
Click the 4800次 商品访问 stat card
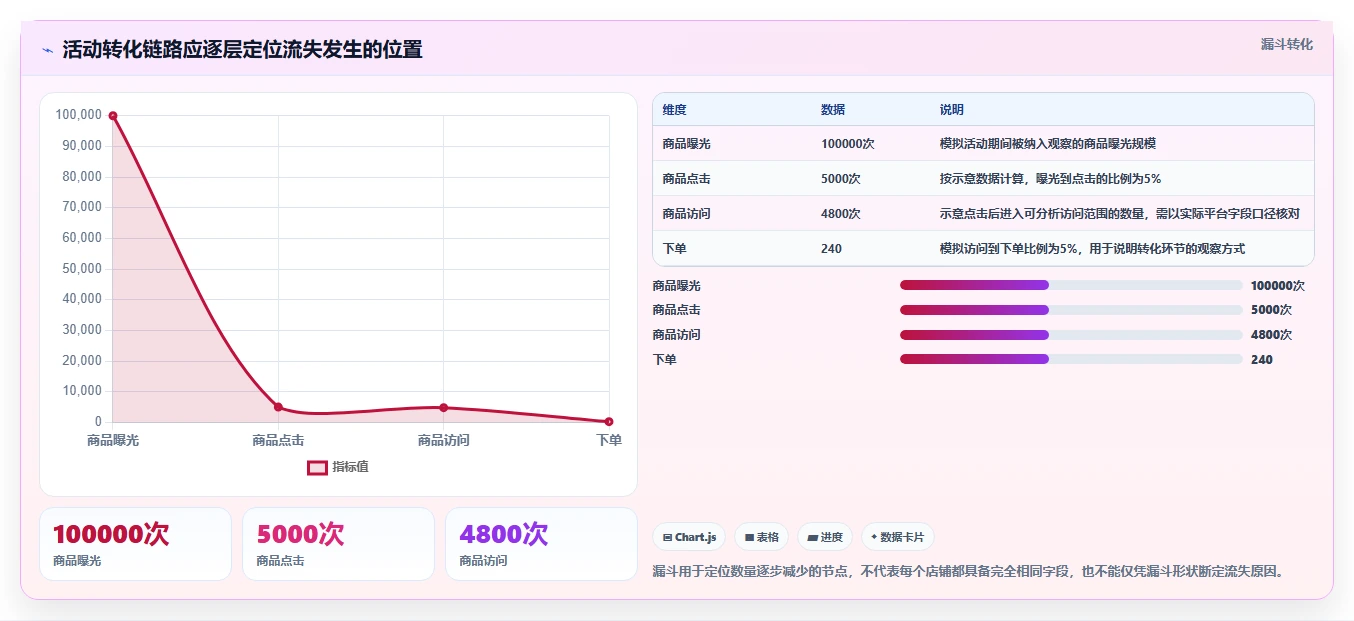pos(541,544)
